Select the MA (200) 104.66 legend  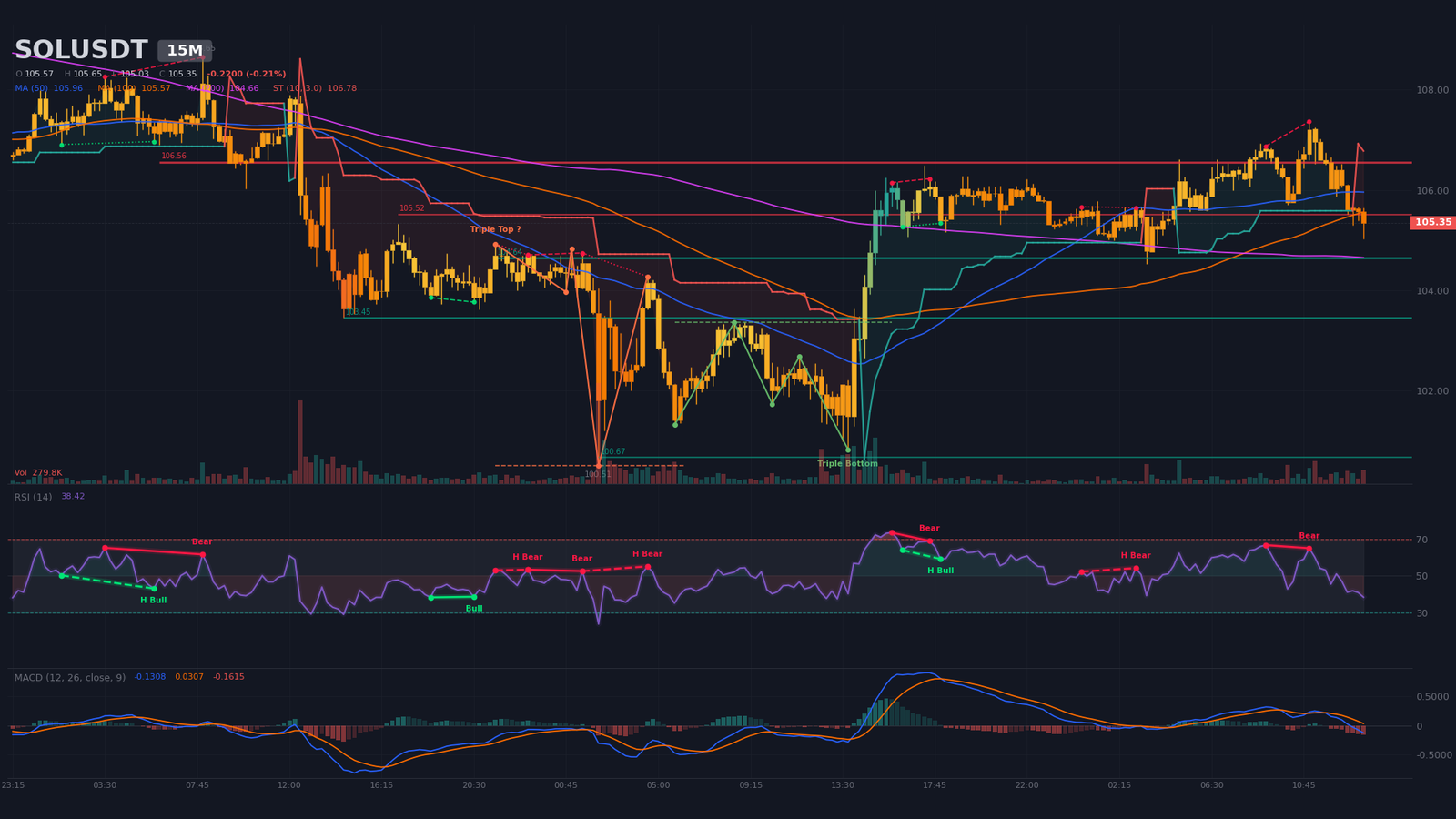coord(222,88)
